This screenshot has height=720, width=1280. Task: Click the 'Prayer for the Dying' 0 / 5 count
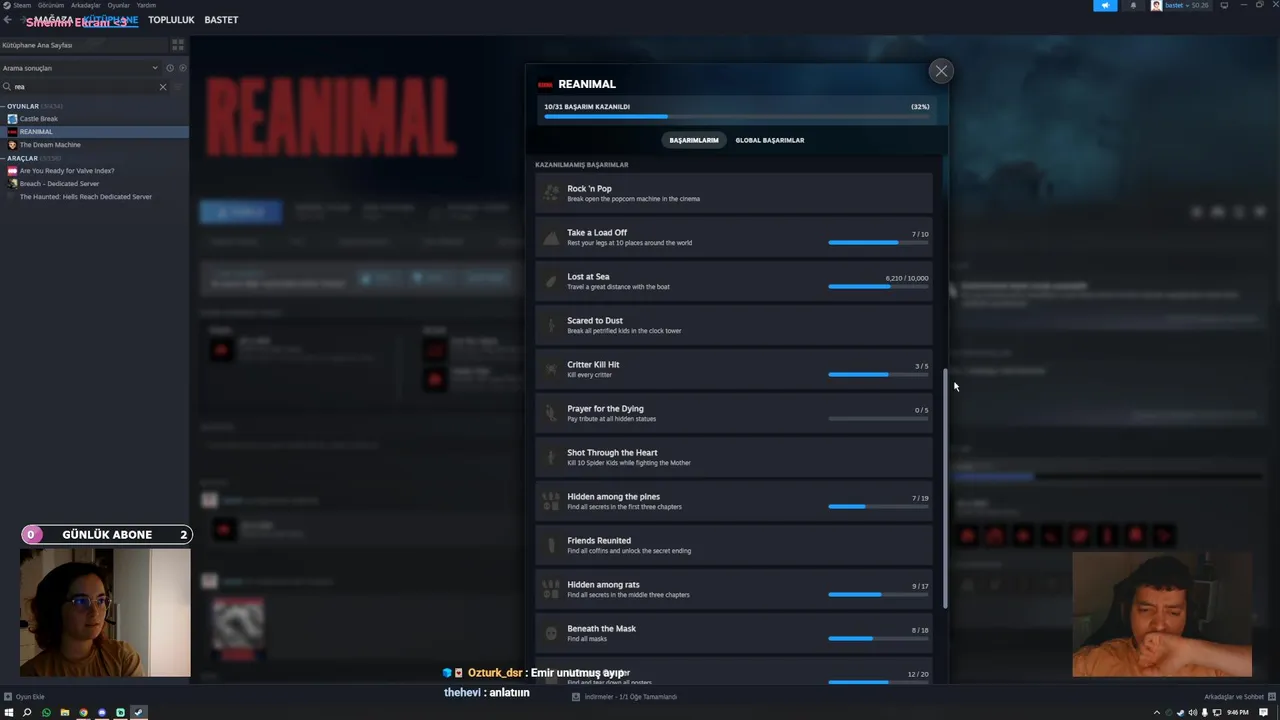[921, 410]
